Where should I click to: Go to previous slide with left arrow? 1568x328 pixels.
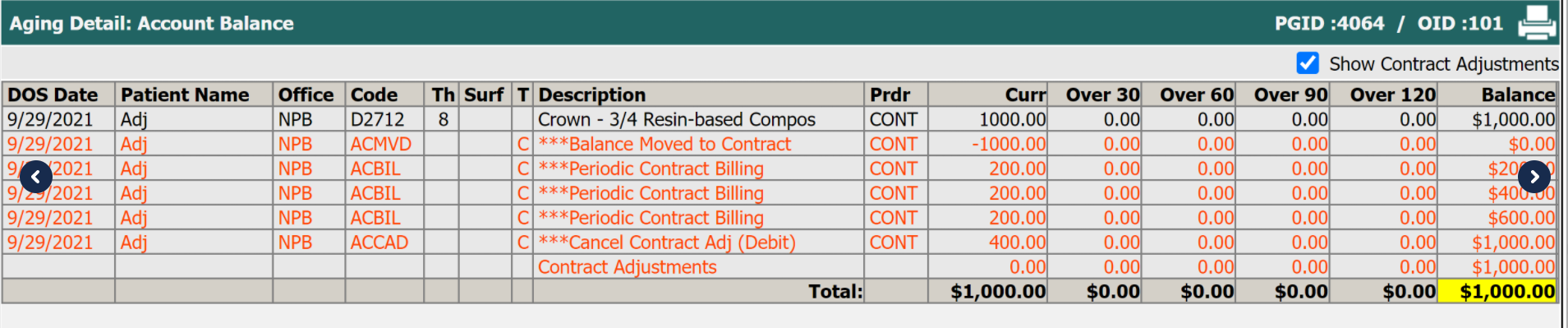pyautogui.click(x=35, y=177)
